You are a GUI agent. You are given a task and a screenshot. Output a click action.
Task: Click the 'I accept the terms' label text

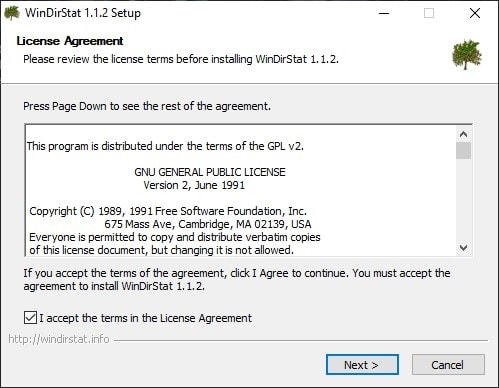click(146, 318)
